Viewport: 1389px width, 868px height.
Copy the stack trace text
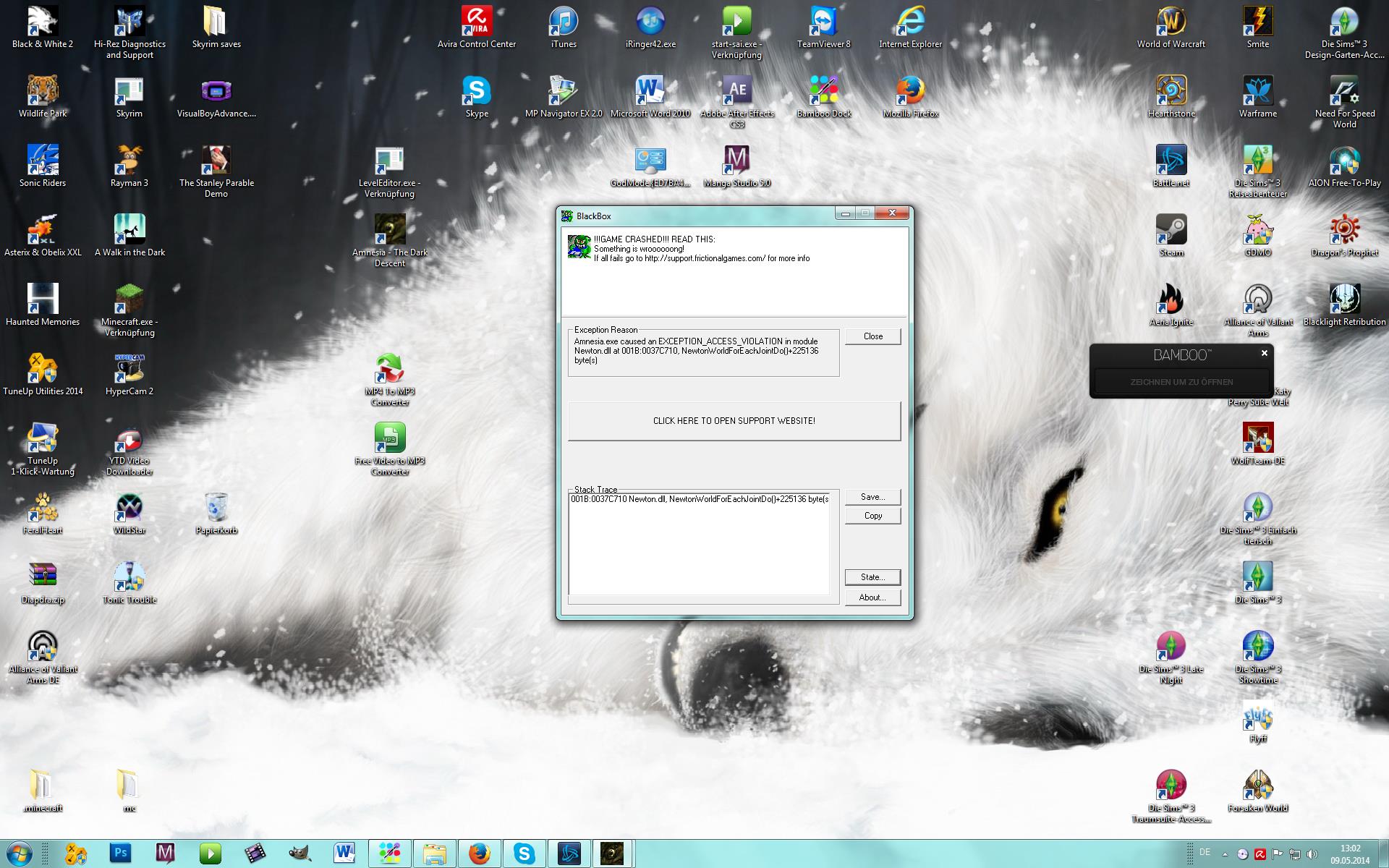click(x=872, y=516)
